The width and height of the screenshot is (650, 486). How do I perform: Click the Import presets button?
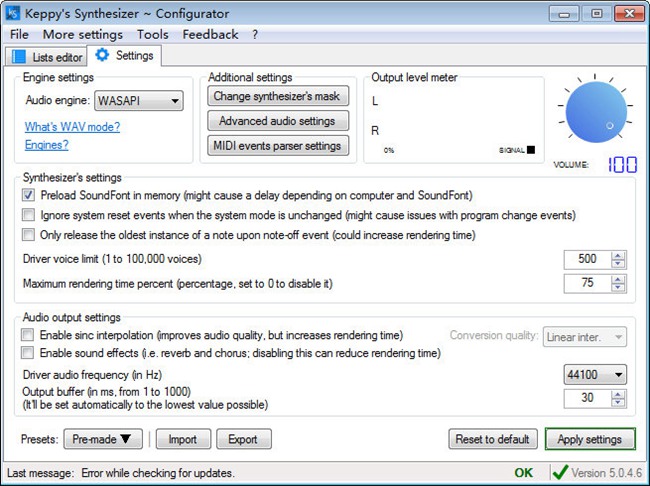click(x=183, y=439)
